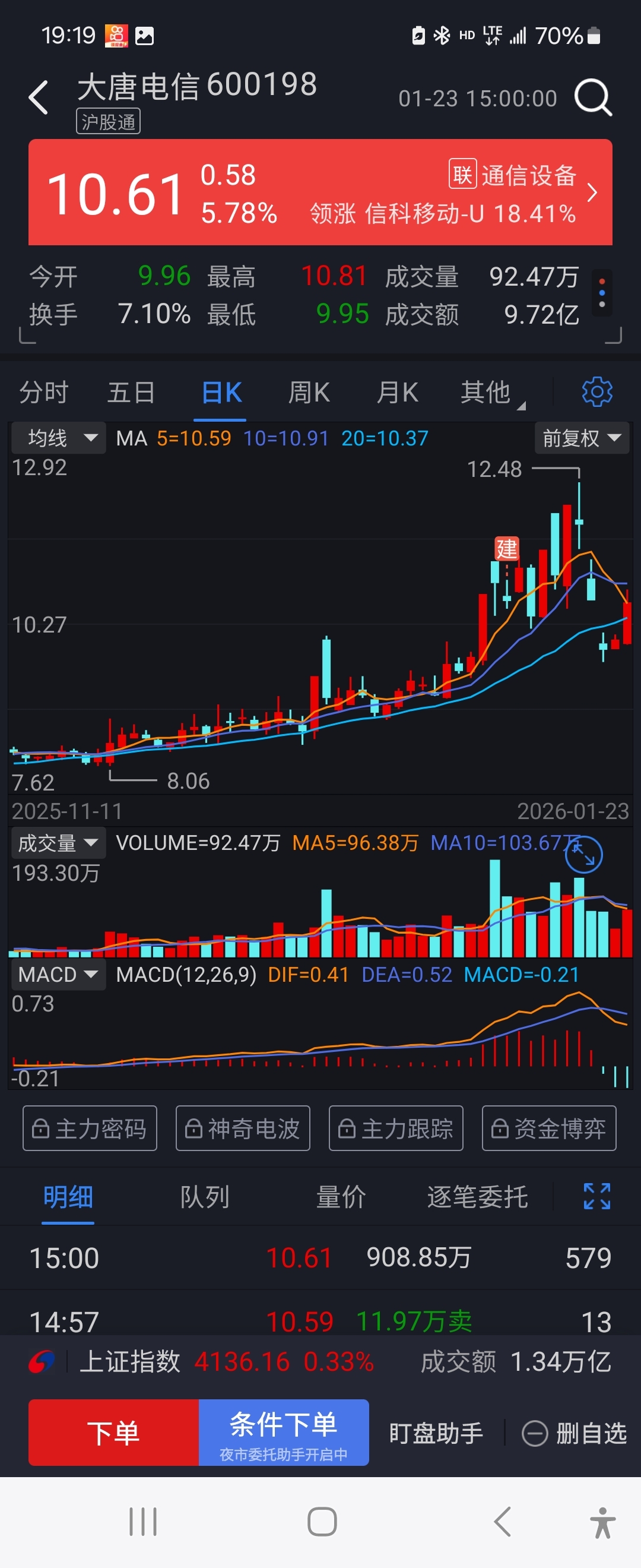Tap the red 下单 order button
This screenshot has width=641, height=1568.
[x=114, y=1432]
